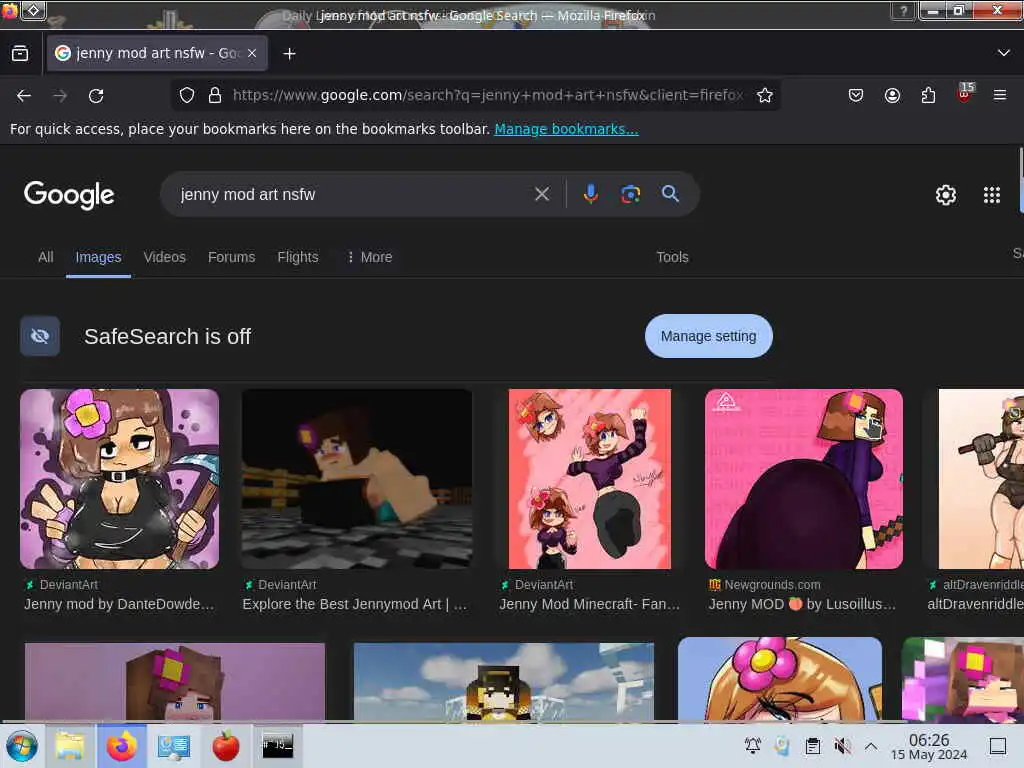The image size is (1024, 768).
Task: Open the Firefox View tab icon
Action: 20,54
